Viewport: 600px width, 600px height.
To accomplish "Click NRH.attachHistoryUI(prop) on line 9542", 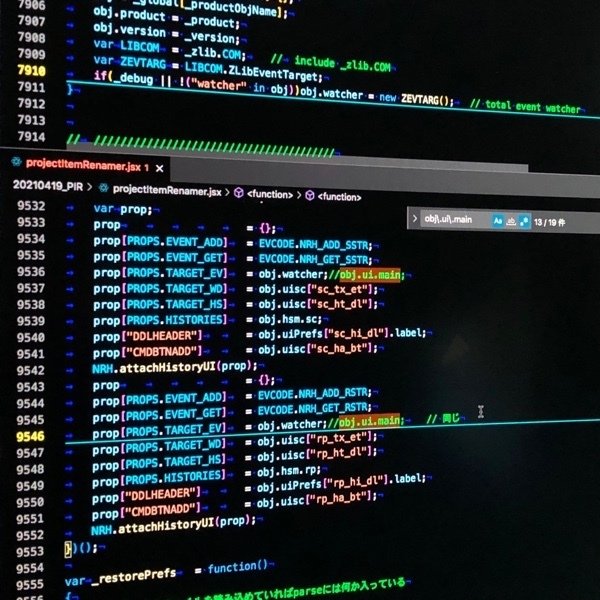I will [x=174, y=367].
